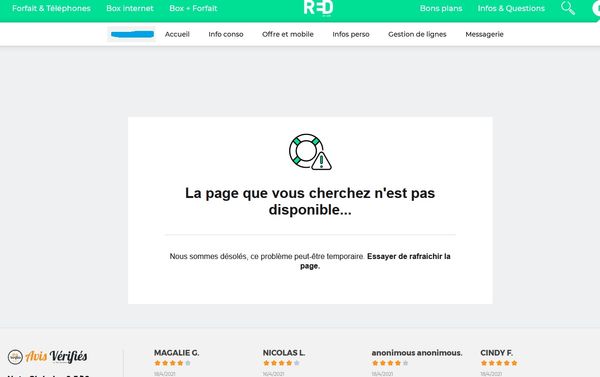Select the Infos perso tab

[x=351, y=34]
